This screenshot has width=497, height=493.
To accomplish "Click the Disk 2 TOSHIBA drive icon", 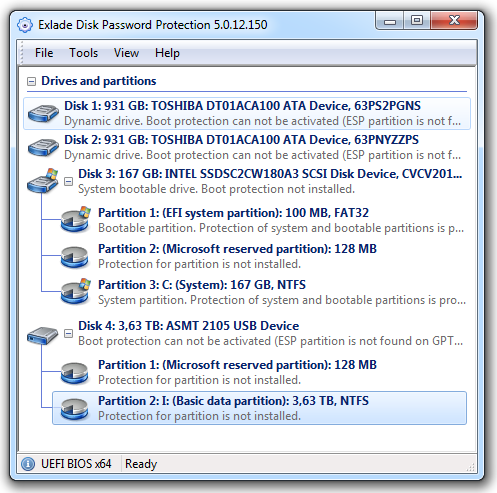I will point(43,147).
